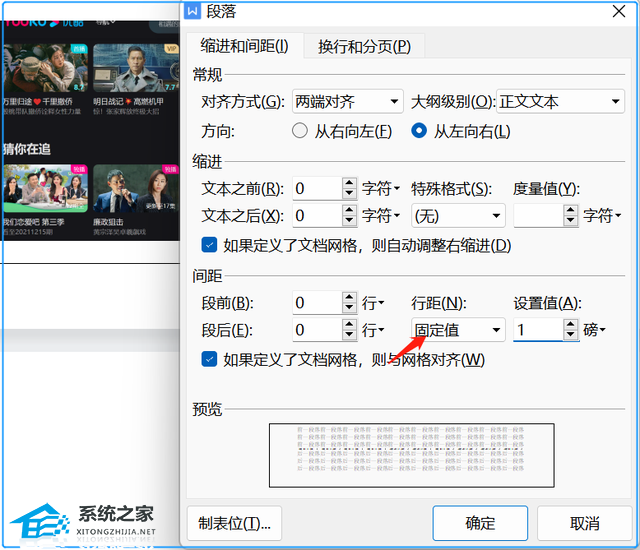Decrease the 文本之前 indent value with down arrow
This screenshot has width=640, height=550.
click(x=349, y=194)
